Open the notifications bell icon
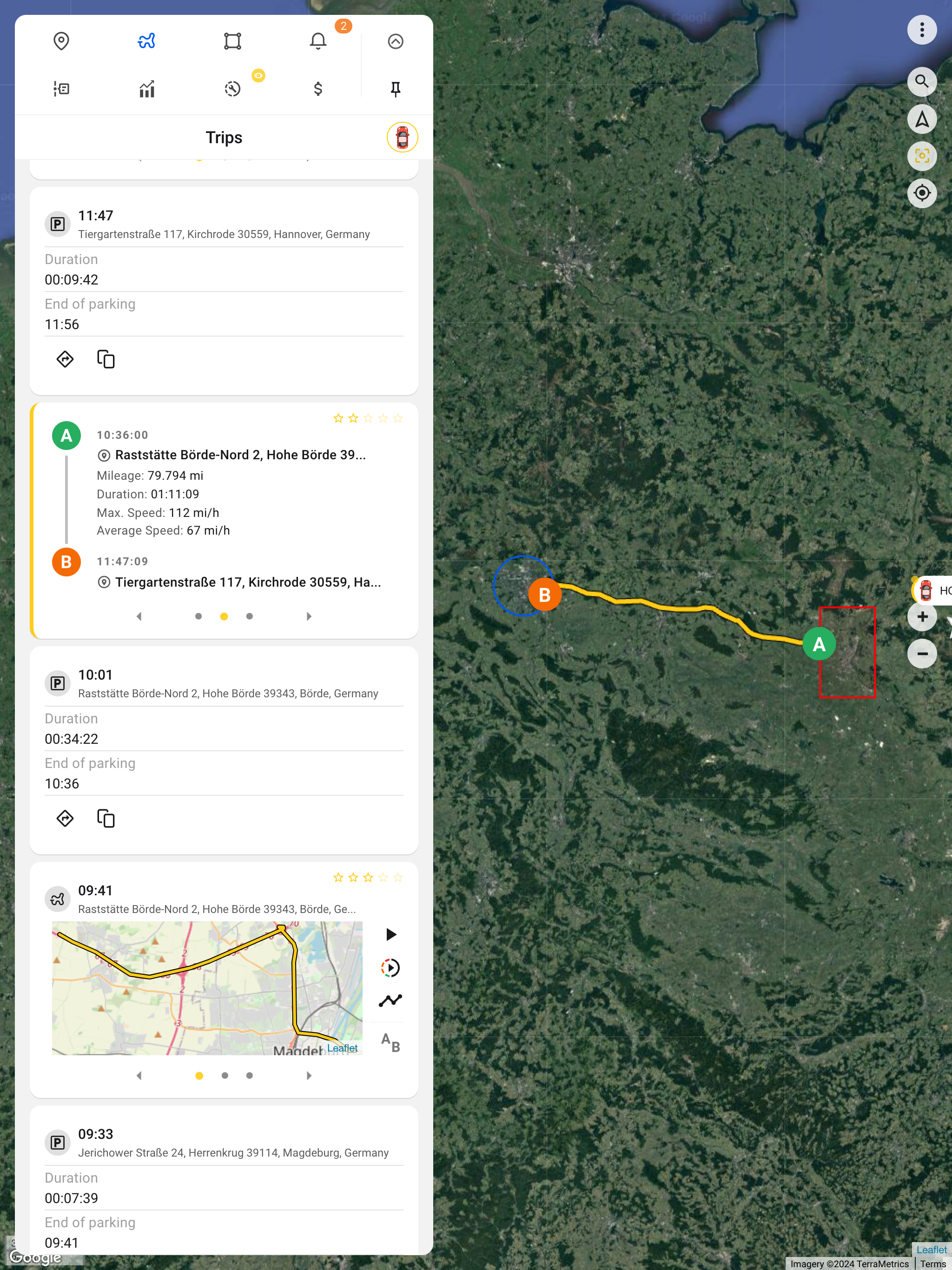Screen dimensions: 952x1270 pyautogui.click(x=317, y=41)
